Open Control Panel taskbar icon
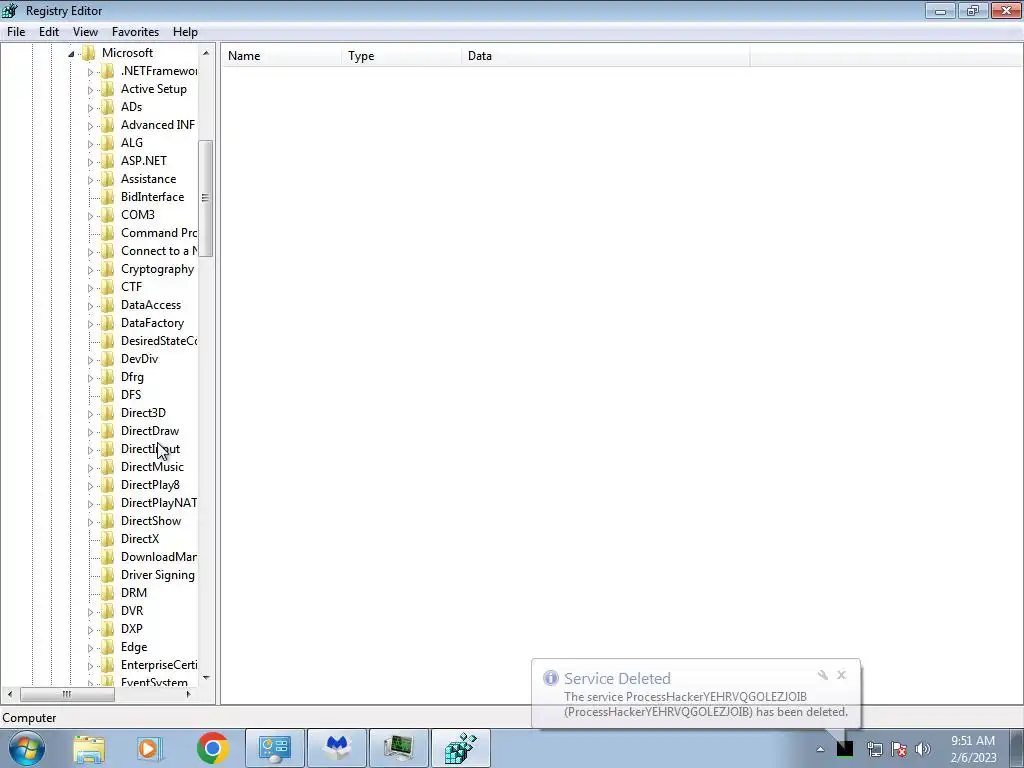The image size is (1024, 768). pyautogui.click(x=275, y=748)
